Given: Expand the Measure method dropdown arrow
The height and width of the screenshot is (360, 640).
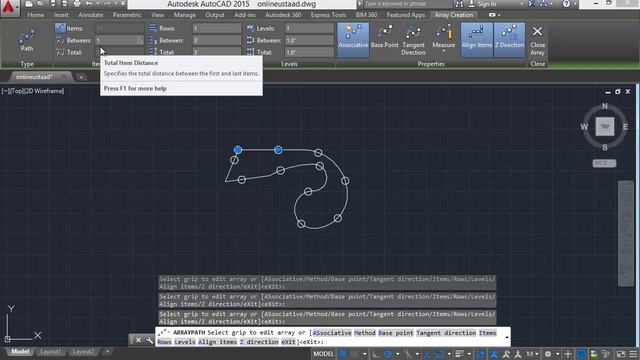Looking at the screenshot, I should 443,51.
